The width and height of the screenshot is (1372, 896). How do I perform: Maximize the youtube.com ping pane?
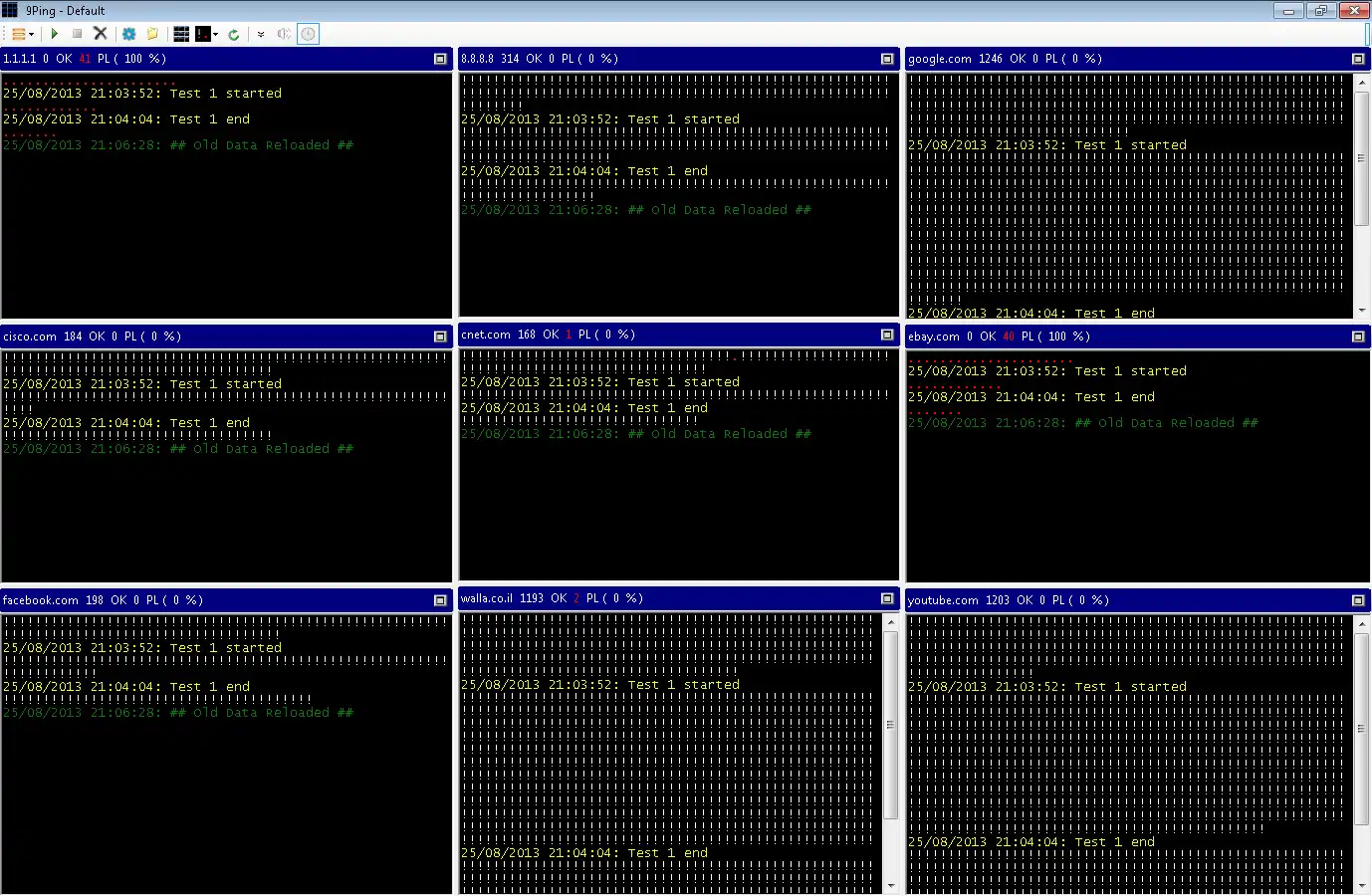(x=1358, y=600)
